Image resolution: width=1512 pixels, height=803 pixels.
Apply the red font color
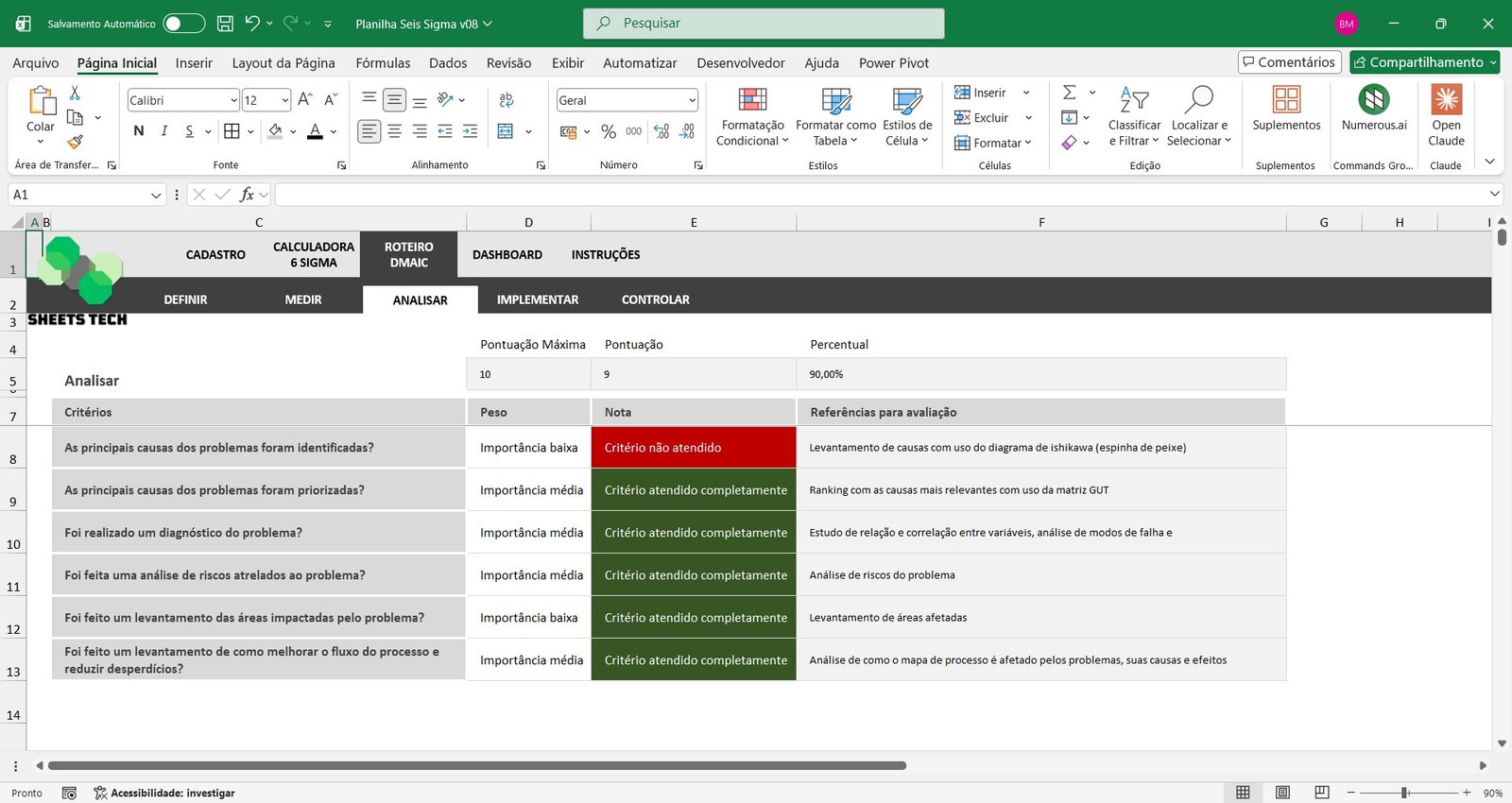[x=315, y=131]
